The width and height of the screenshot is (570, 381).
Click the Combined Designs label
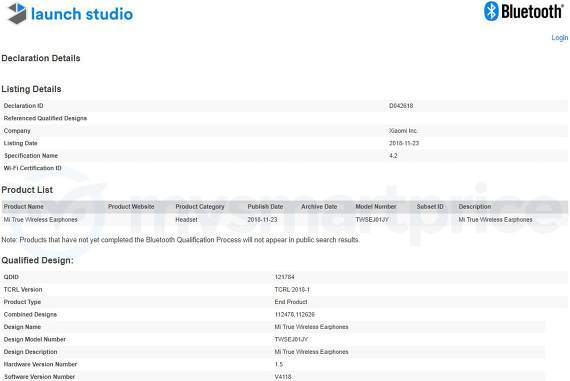click(x=30, y=314)
